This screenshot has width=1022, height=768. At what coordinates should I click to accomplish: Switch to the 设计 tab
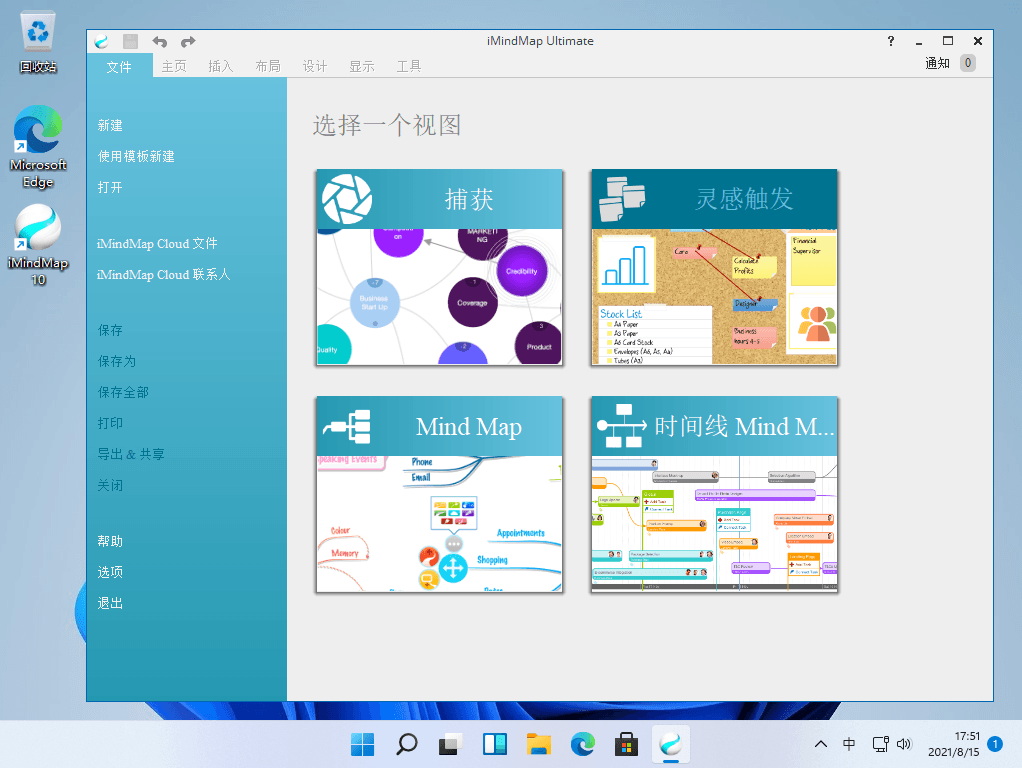coord(315,66)
